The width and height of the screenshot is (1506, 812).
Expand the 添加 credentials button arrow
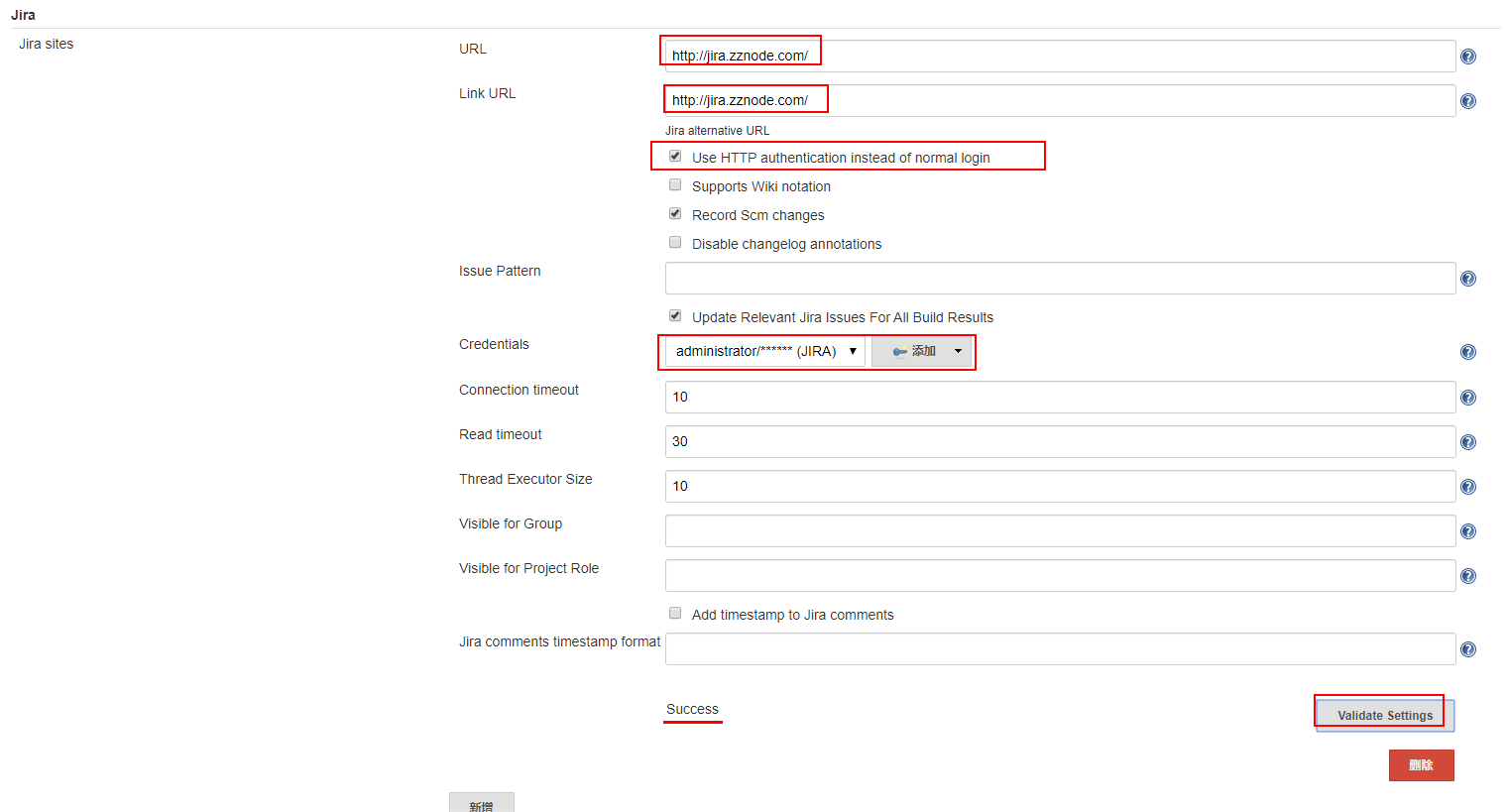(958, 351)
